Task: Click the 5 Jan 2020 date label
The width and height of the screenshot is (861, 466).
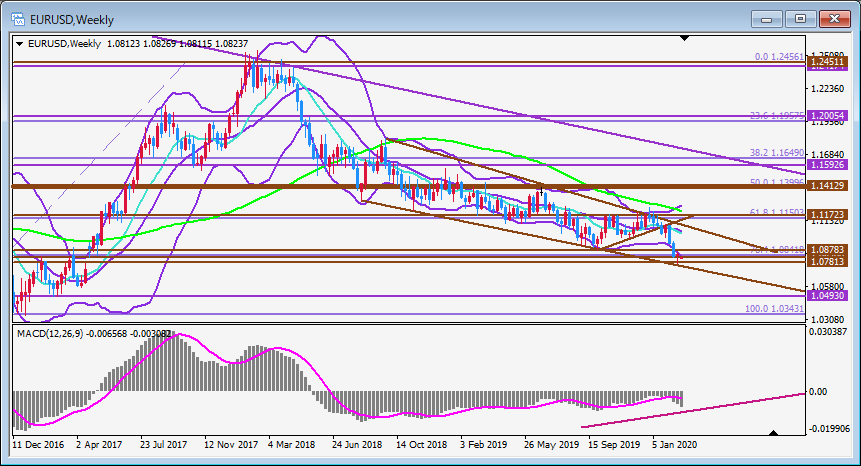Action: [x=675, y=445]
